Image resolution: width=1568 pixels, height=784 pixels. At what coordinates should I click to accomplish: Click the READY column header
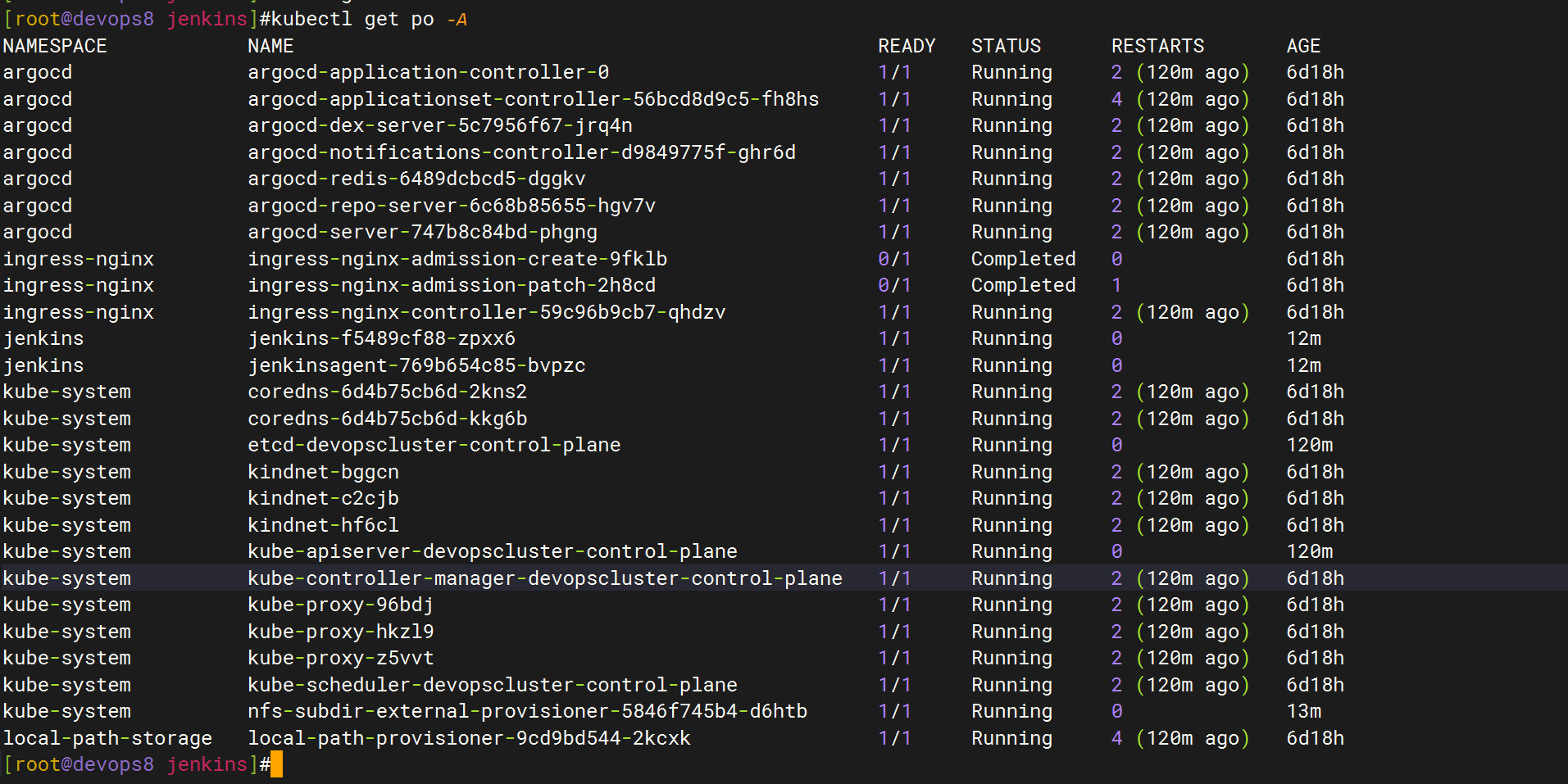point(907,46)
